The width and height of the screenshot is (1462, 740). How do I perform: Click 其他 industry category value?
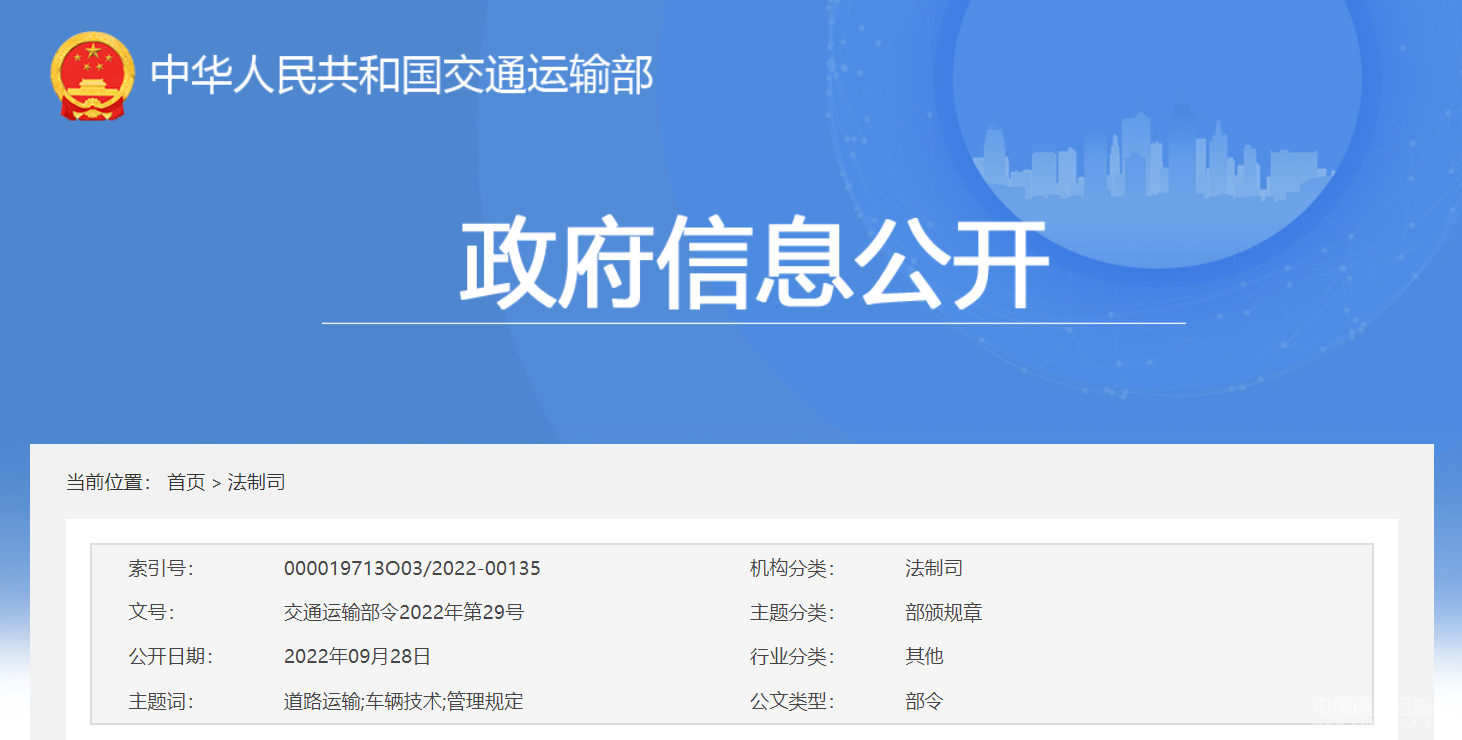coord(924,656)
